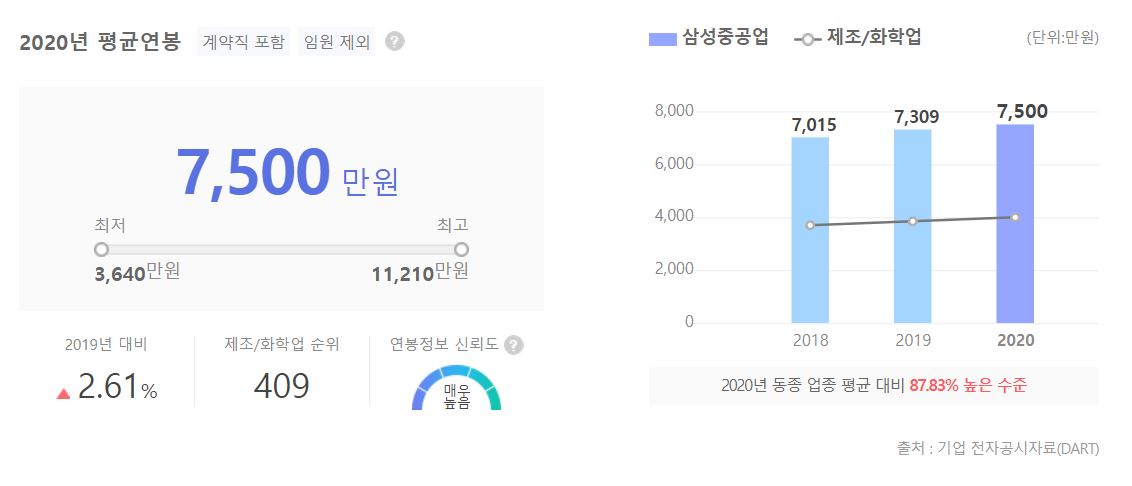Click the 2020년 평균연봉 heading
The height and width of the screenshot is (486, 1132).
pyautogui.click(x=100, y=42)
